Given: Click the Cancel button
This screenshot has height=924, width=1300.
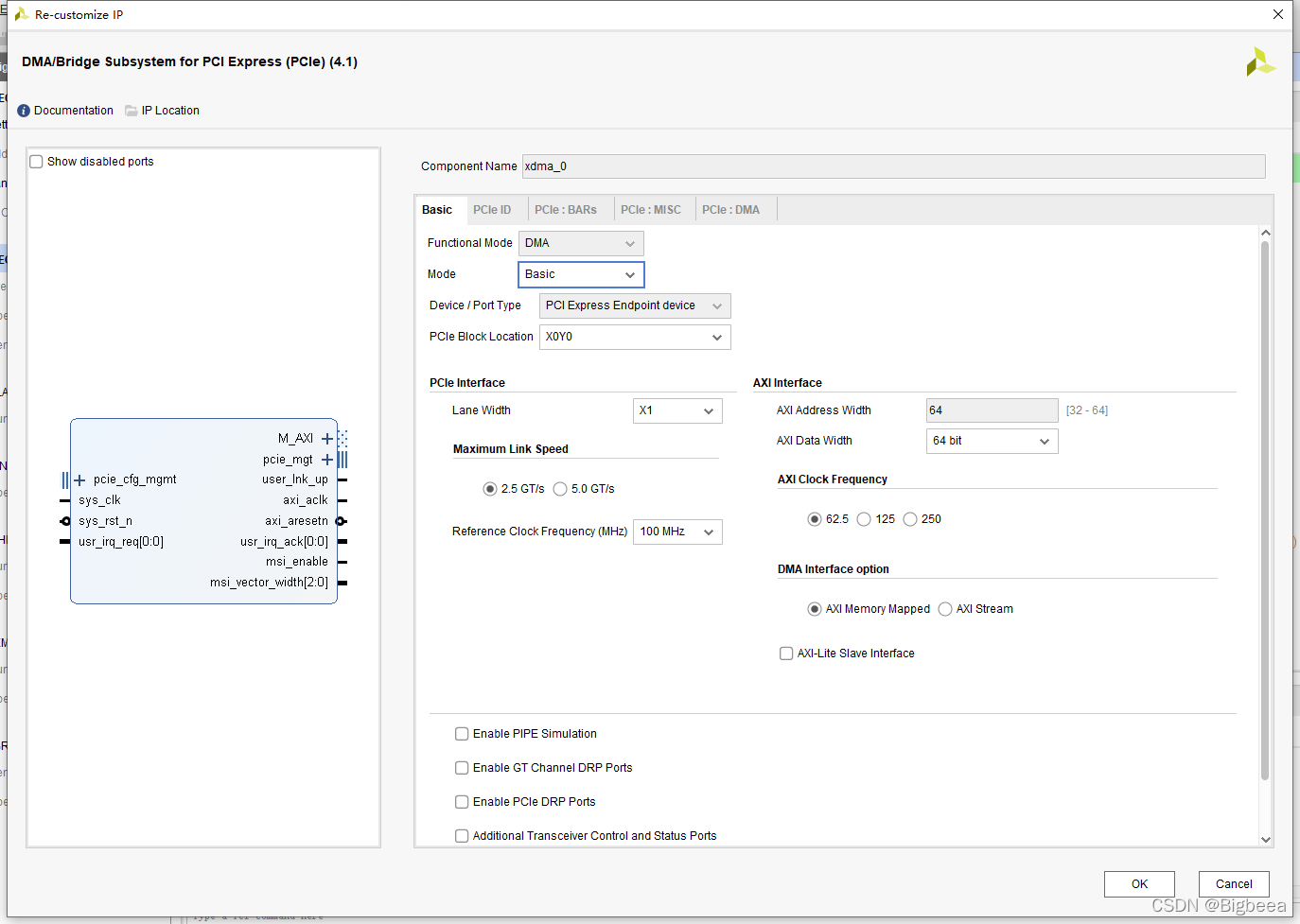Looking at the screenshot, I should 1234,884.
